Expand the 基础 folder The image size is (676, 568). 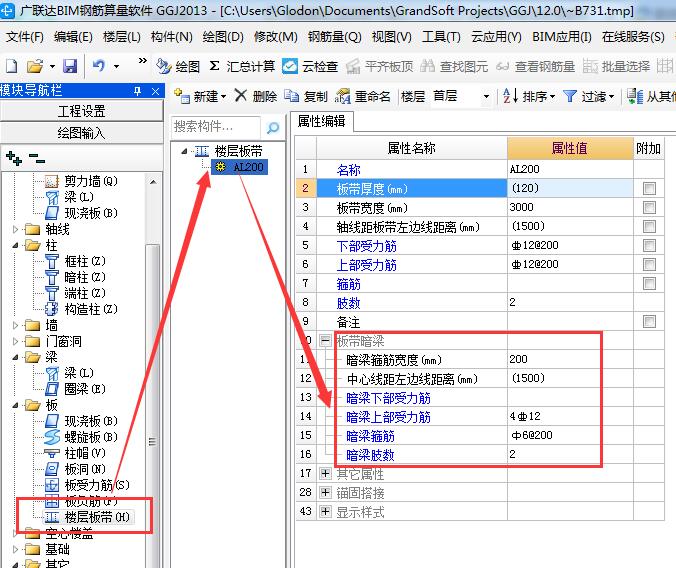click(x=16, y=549)
